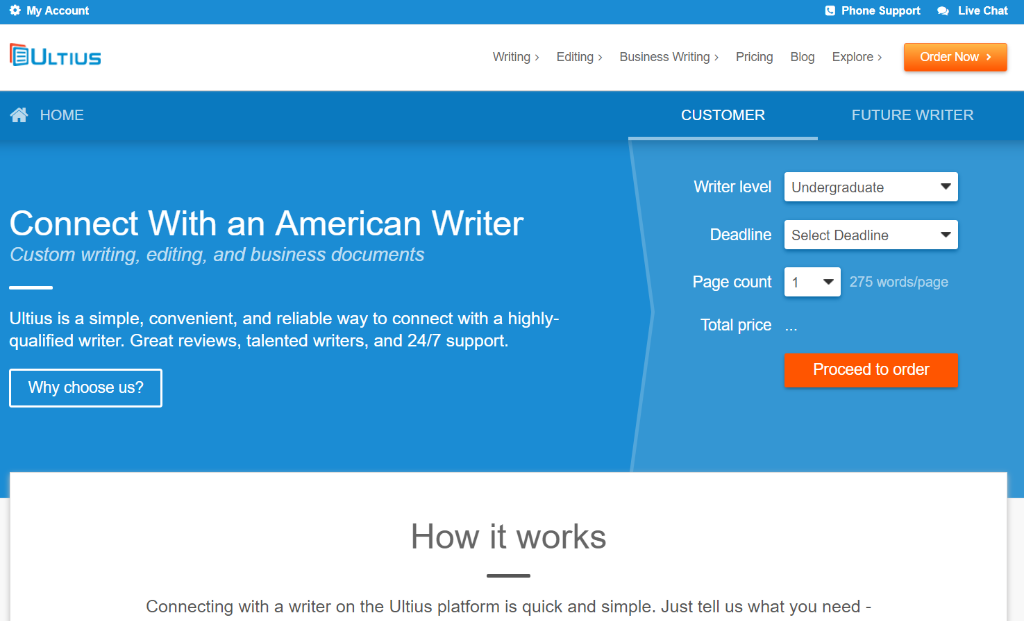
Task: Select the Customer tab
Action: coord(722,115)
